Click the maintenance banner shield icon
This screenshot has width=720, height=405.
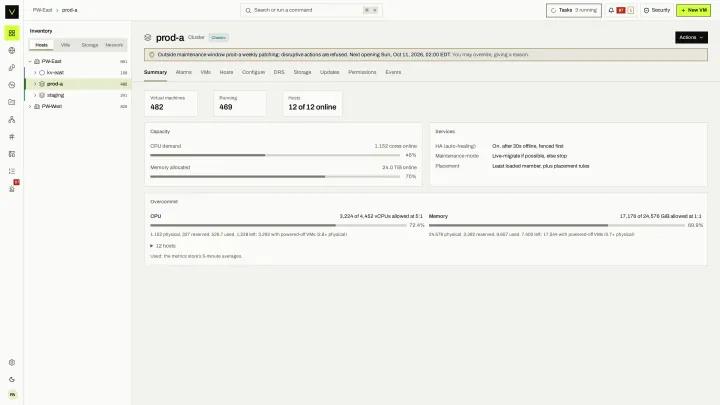pos(152,55)
